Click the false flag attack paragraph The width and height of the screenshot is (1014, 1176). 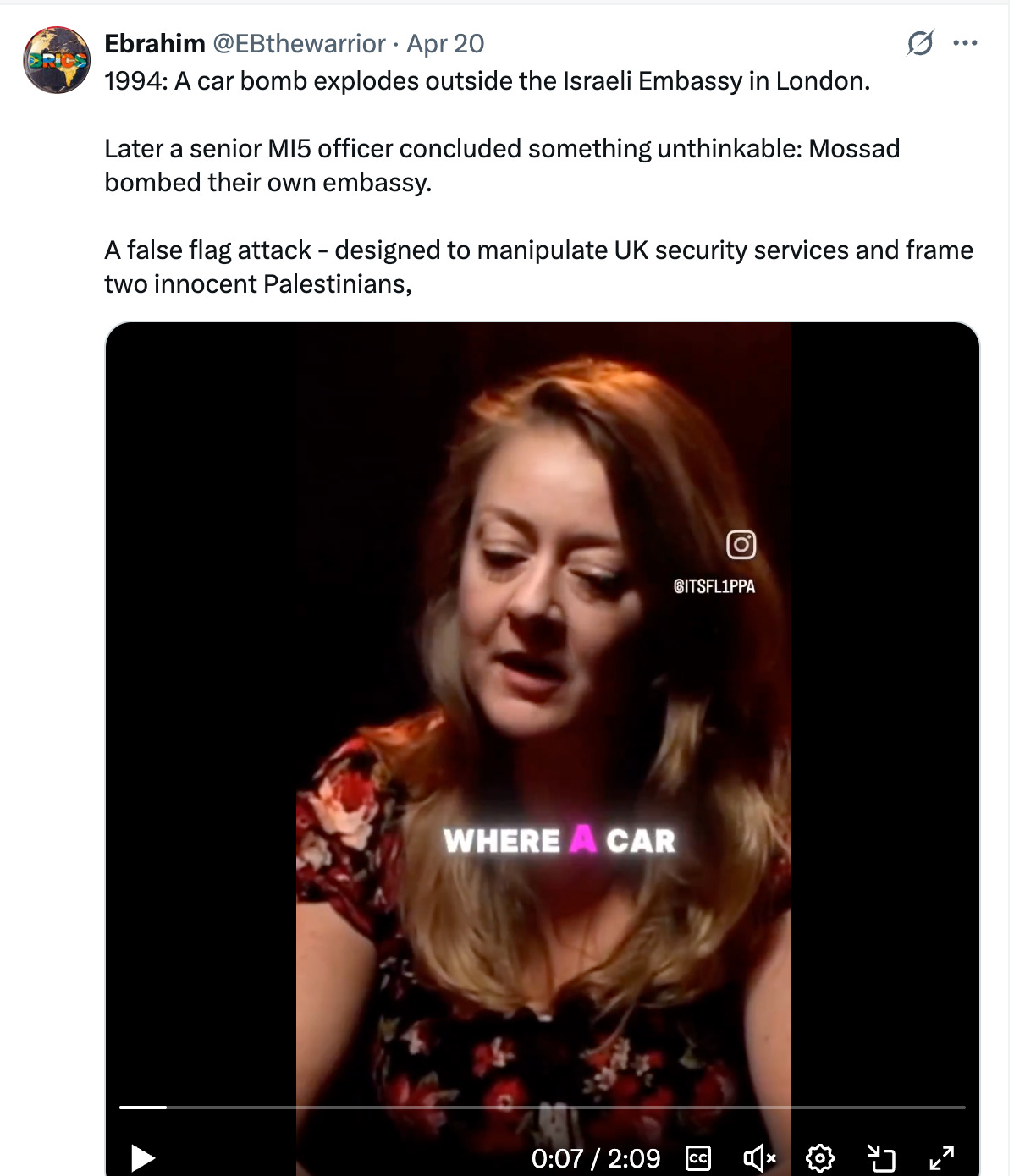click(x=538, y=267)
